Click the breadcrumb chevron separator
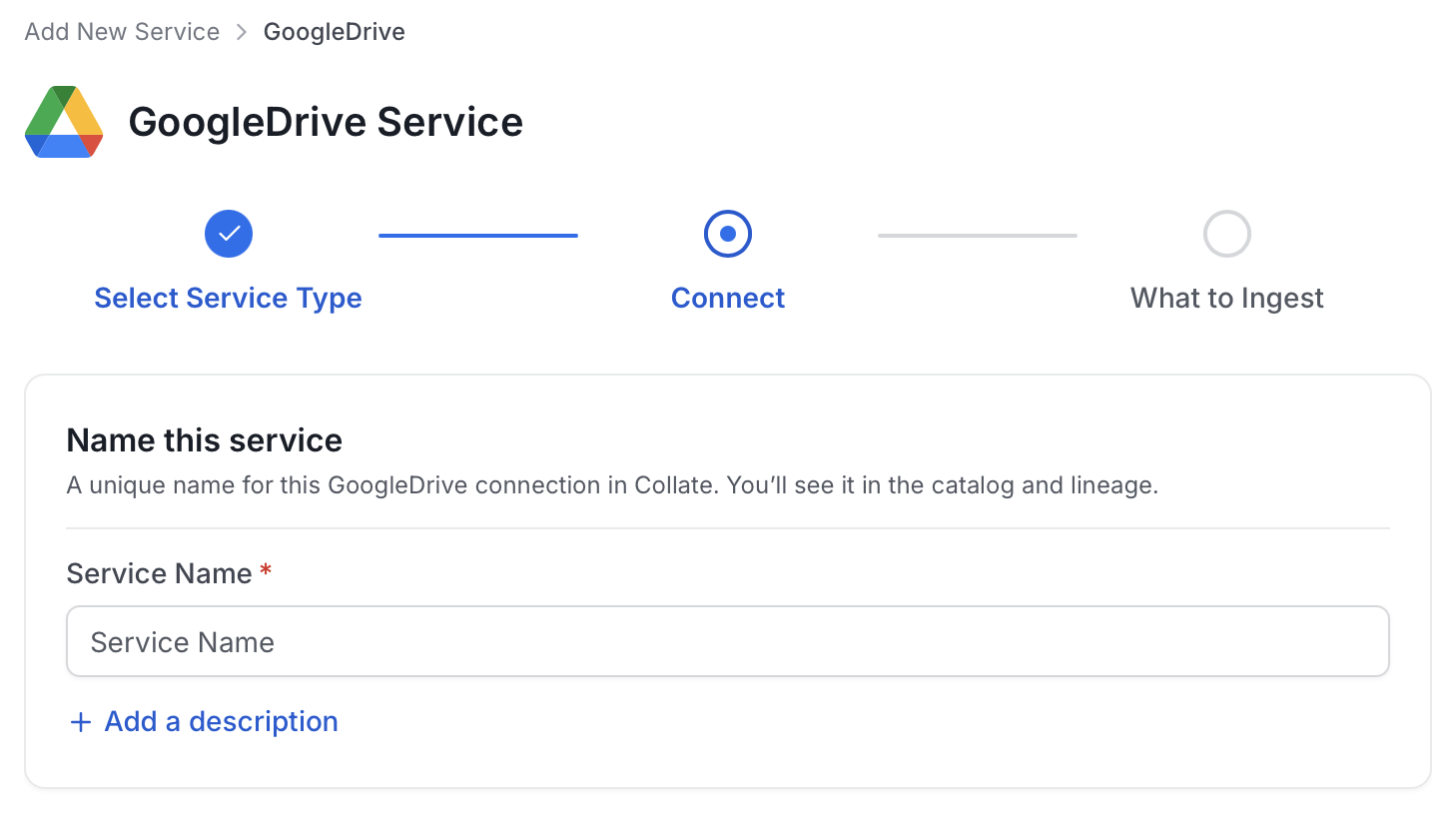 (x=242, y=32)
